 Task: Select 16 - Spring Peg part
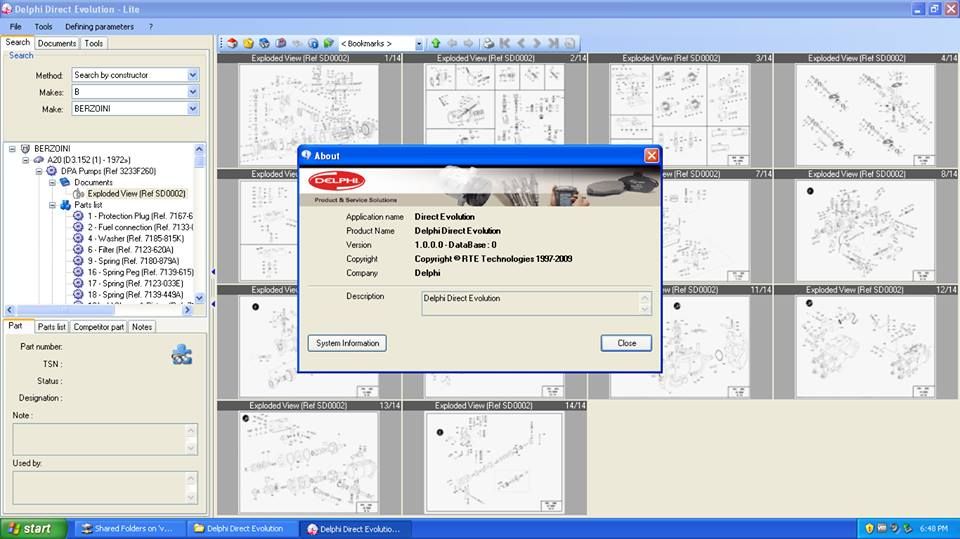point(140,272)
